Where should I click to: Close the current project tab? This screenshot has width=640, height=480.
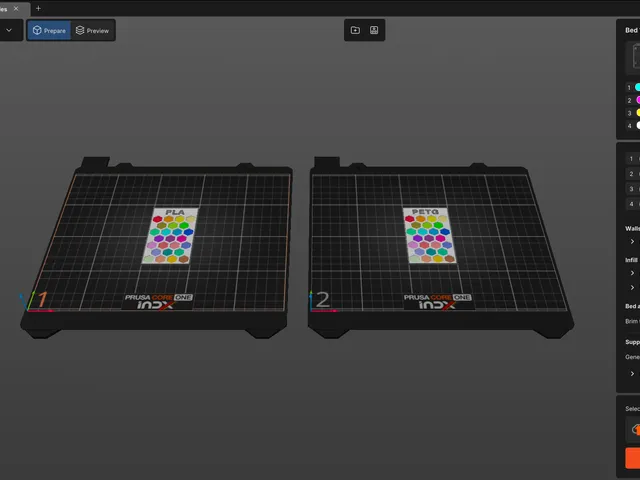click(16, 8)
